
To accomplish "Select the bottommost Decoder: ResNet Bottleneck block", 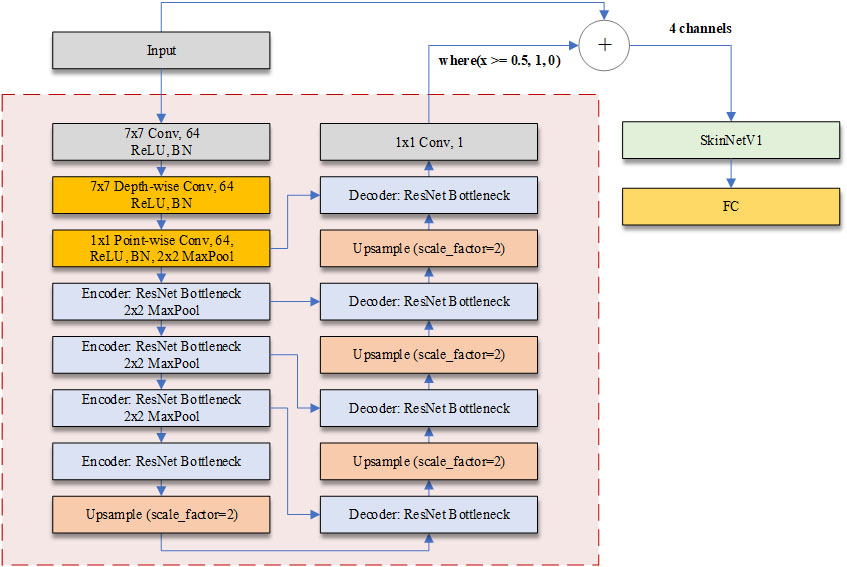I will (x=428, y=514).
